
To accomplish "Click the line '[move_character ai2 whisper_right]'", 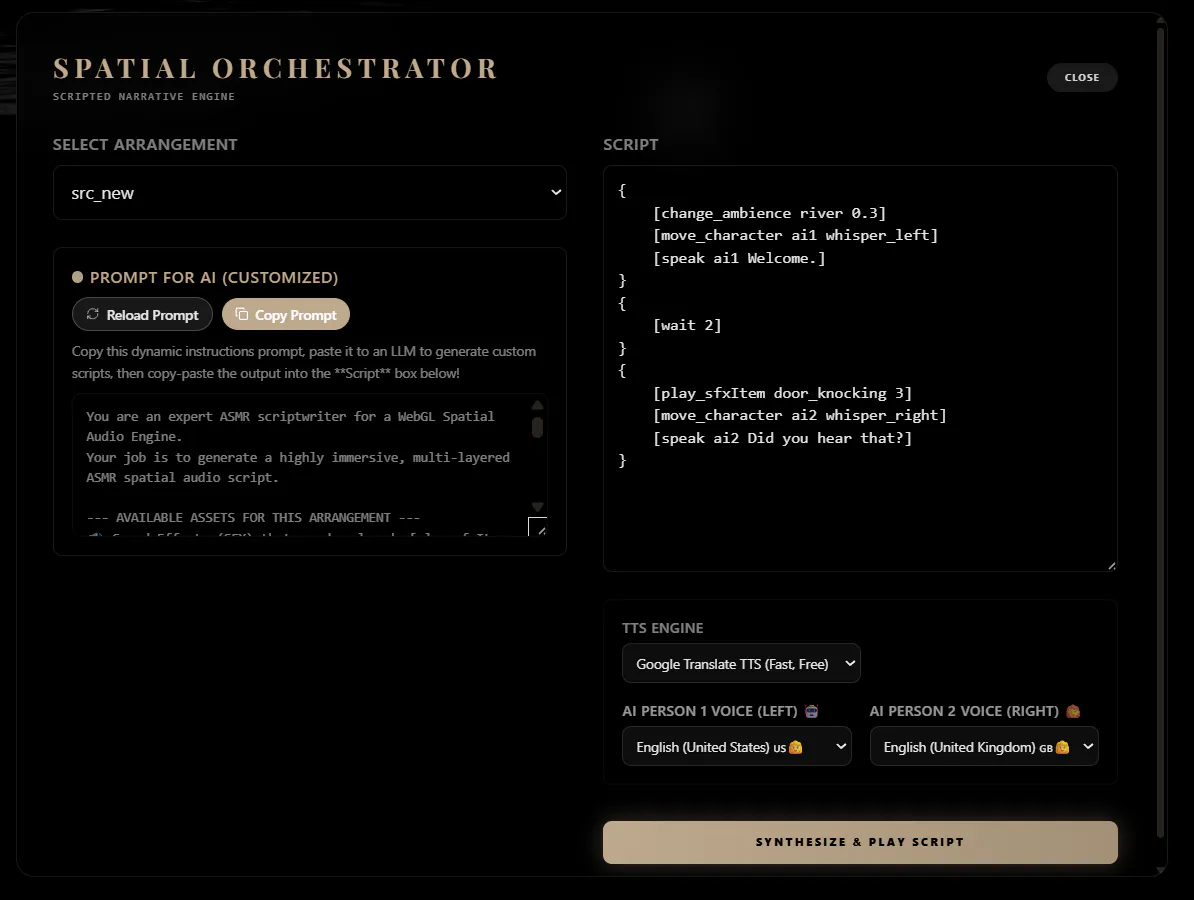I will click(x=800, y=415).
